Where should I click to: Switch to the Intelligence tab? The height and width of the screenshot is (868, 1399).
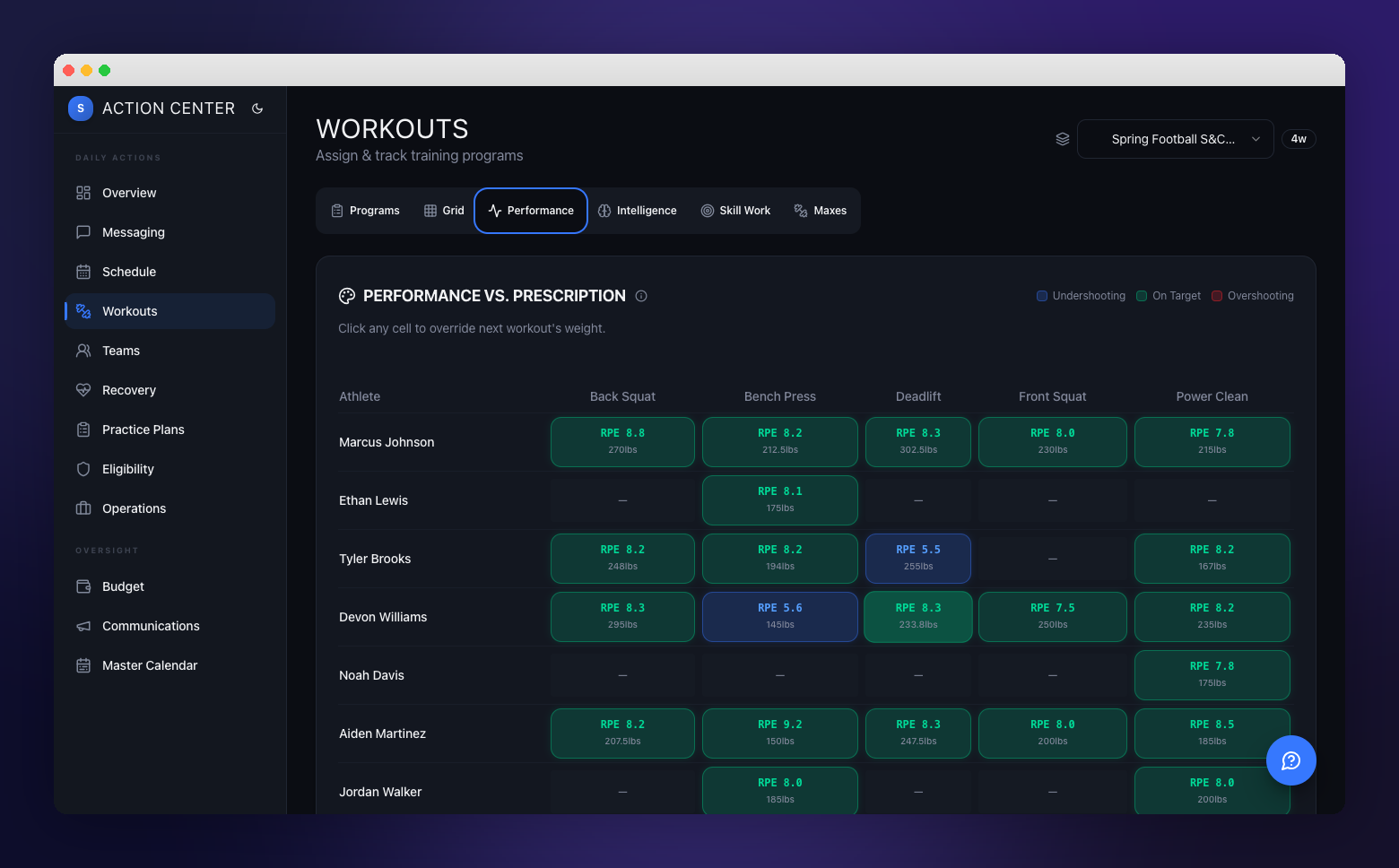click(638, 211)
